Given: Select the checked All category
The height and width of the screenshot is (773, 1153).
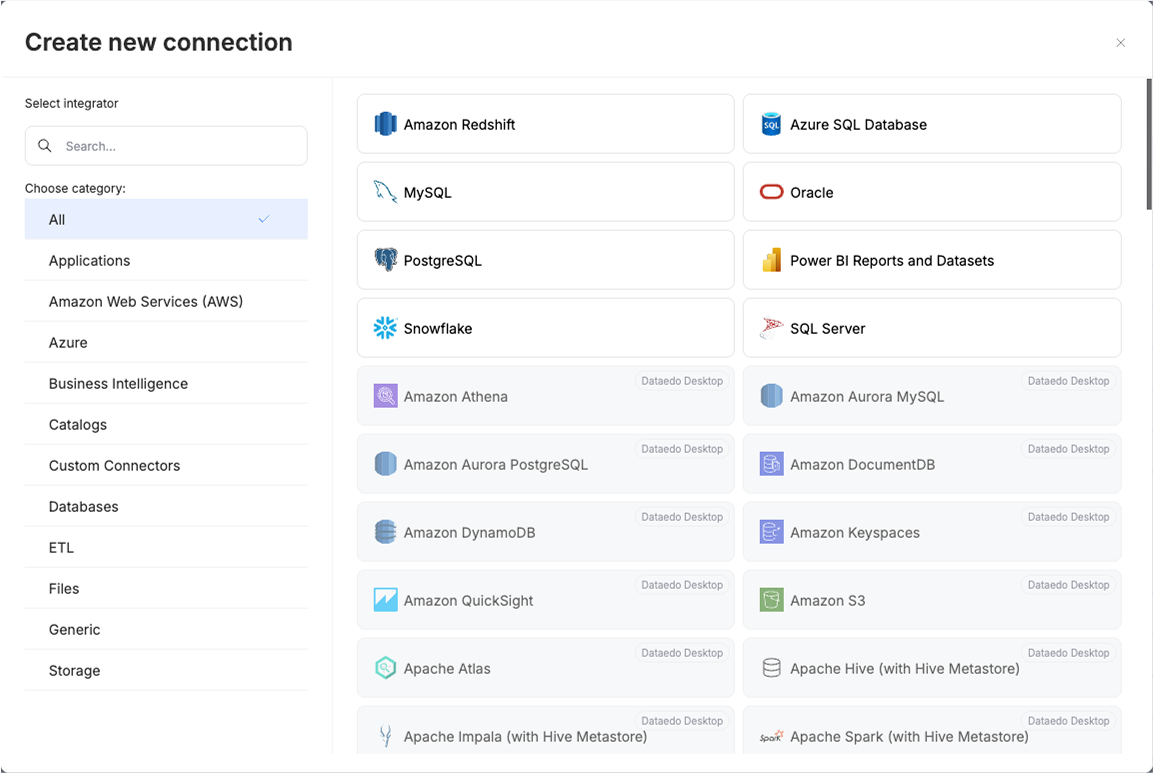Looking at the screenshot, I should pos(166,220).
